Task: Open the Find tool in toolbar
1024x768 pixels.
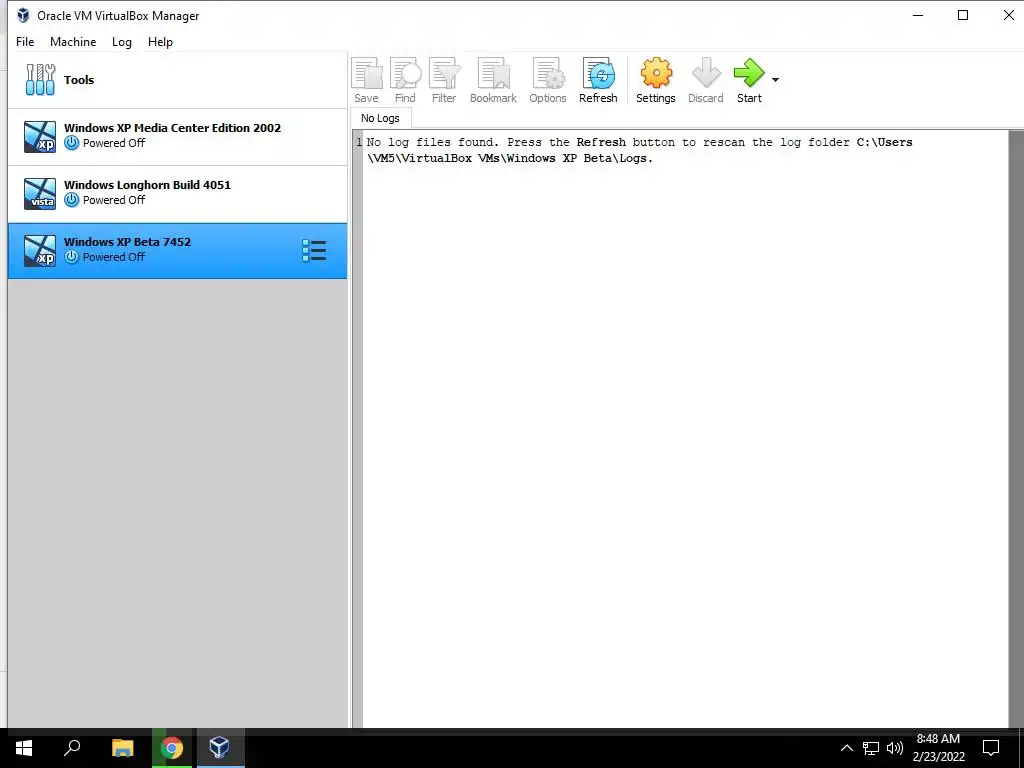Action: click(405, 80)
